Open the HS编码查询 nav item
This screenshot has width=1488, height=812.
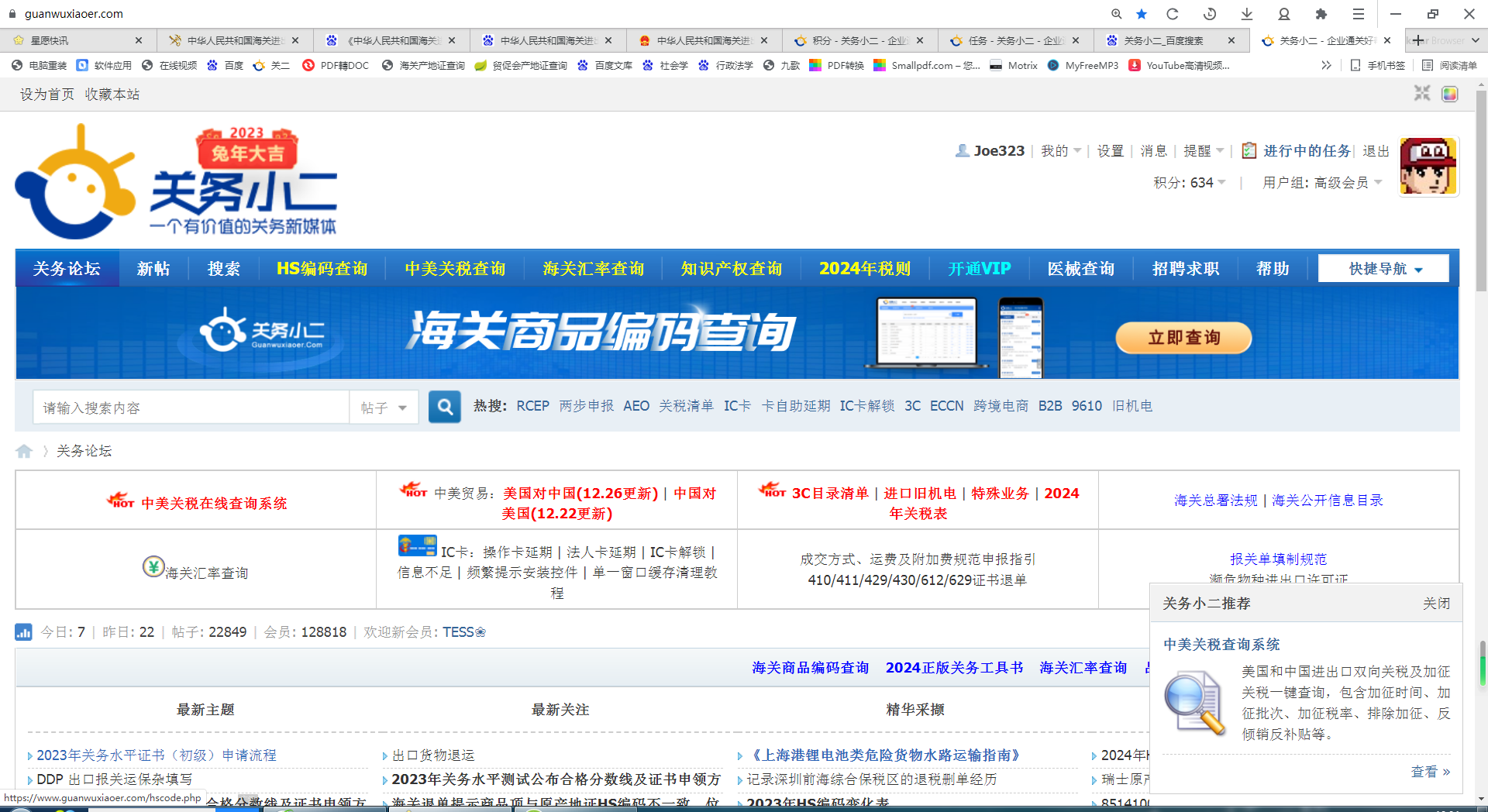[x=322, y=268]
